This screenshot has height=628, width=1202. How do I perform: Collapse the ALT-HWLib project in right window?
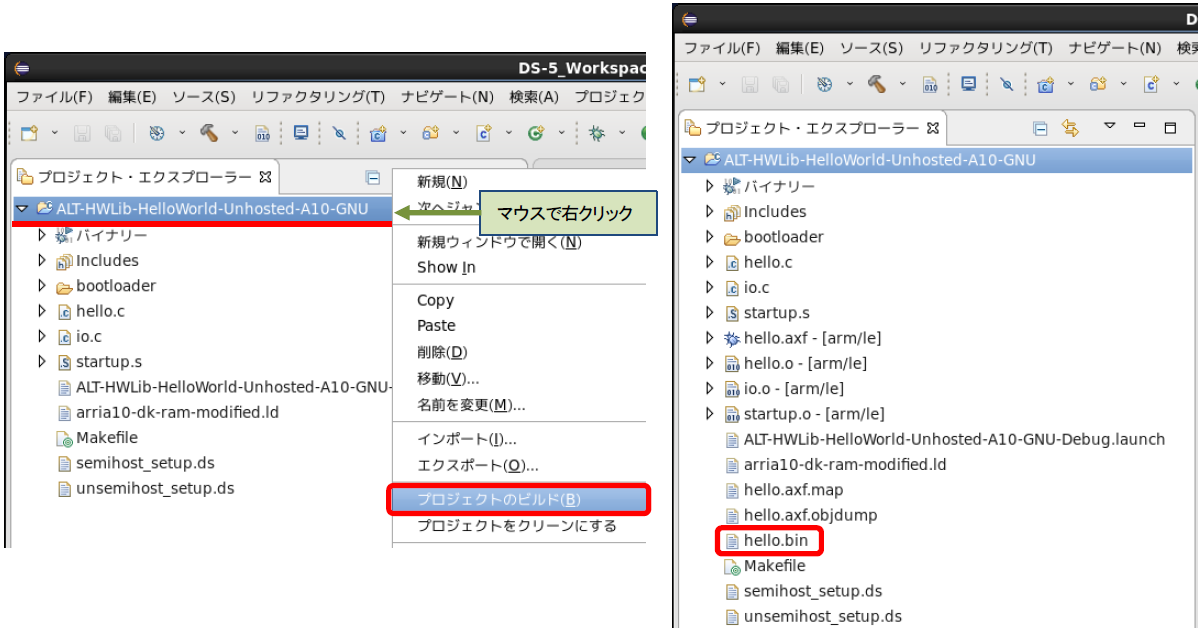tap(689, 160)
